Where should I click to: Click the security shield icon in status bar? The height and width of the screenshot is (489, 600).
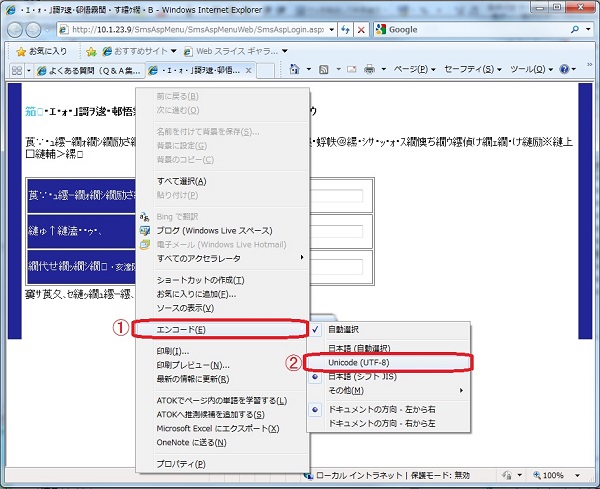[507, 475]
